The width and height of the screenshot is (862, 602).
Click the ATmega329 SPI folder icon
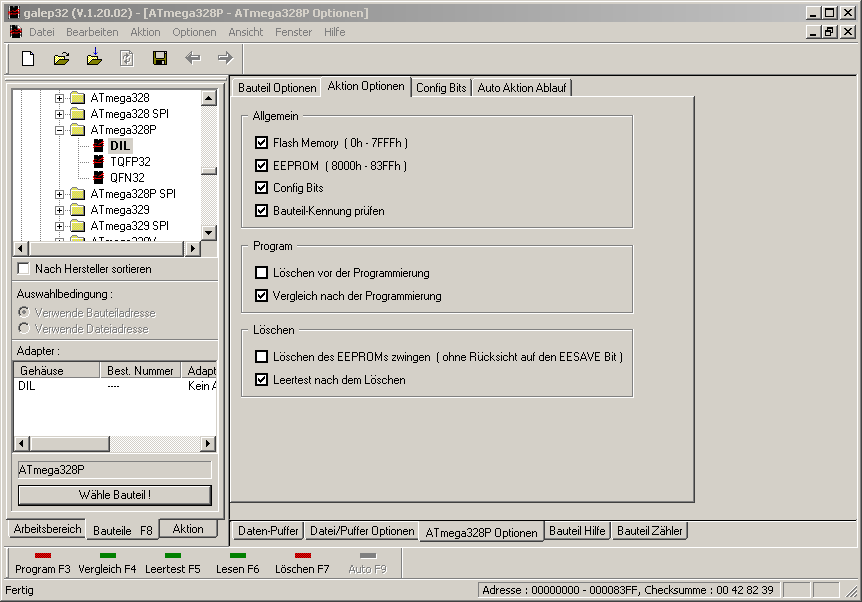click(x=78, y=226)
